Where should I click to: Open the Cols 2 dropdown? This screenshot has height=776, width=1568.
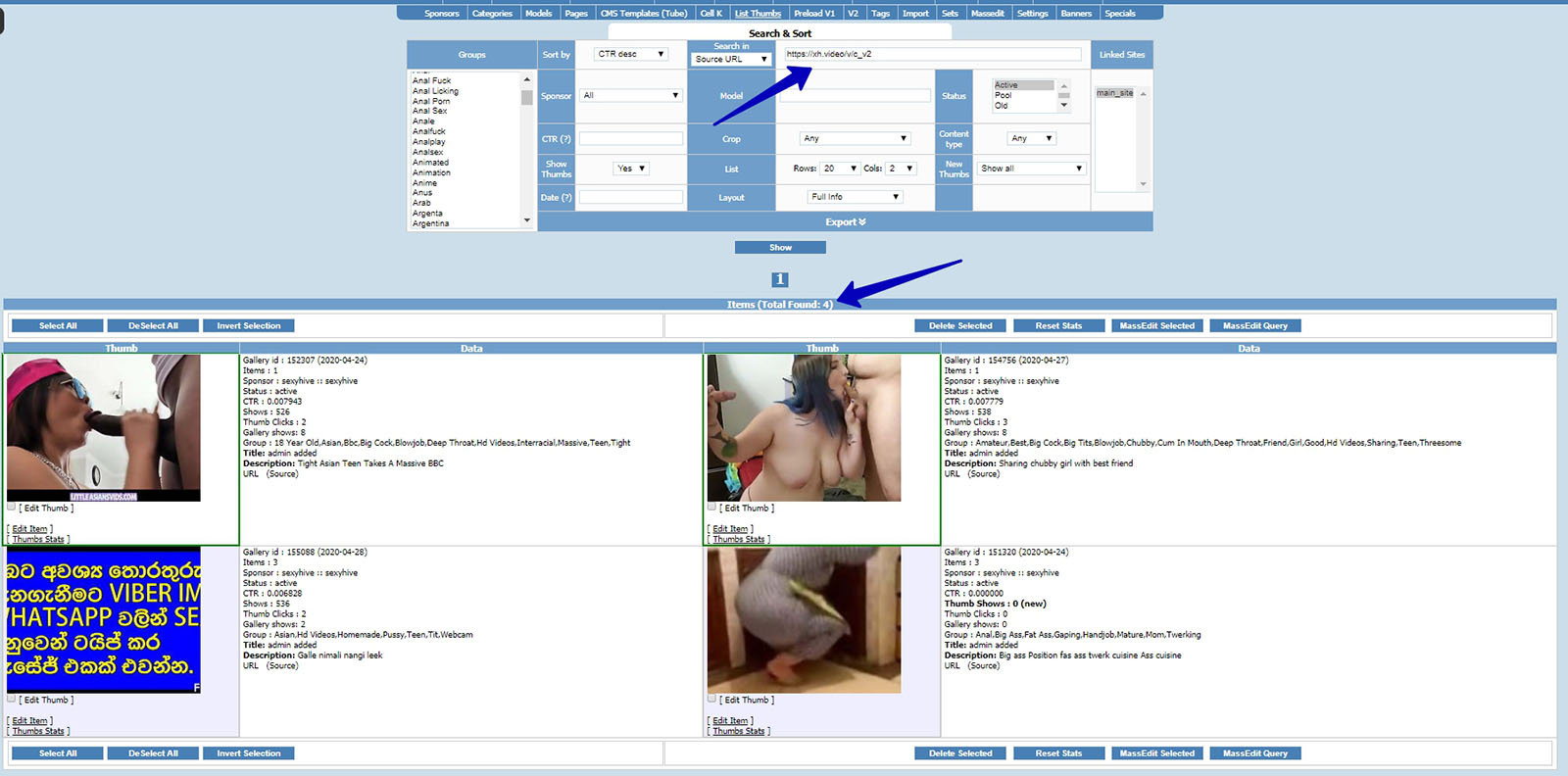point(901,169)
